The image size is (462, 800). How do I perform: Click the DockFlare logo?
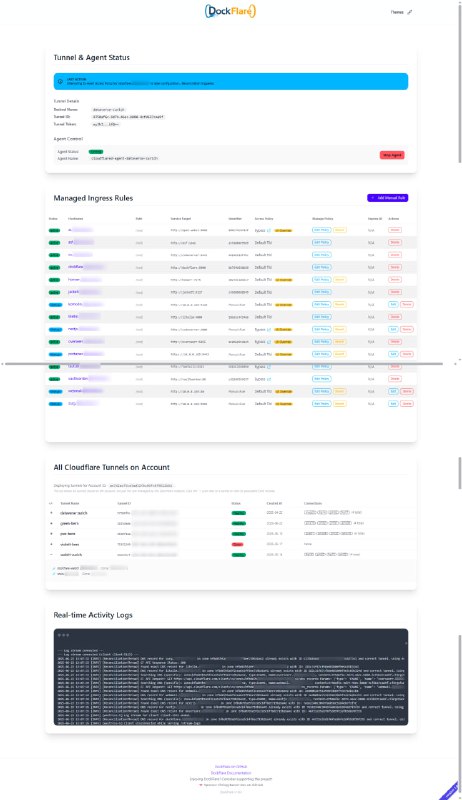tap(230, 11)
